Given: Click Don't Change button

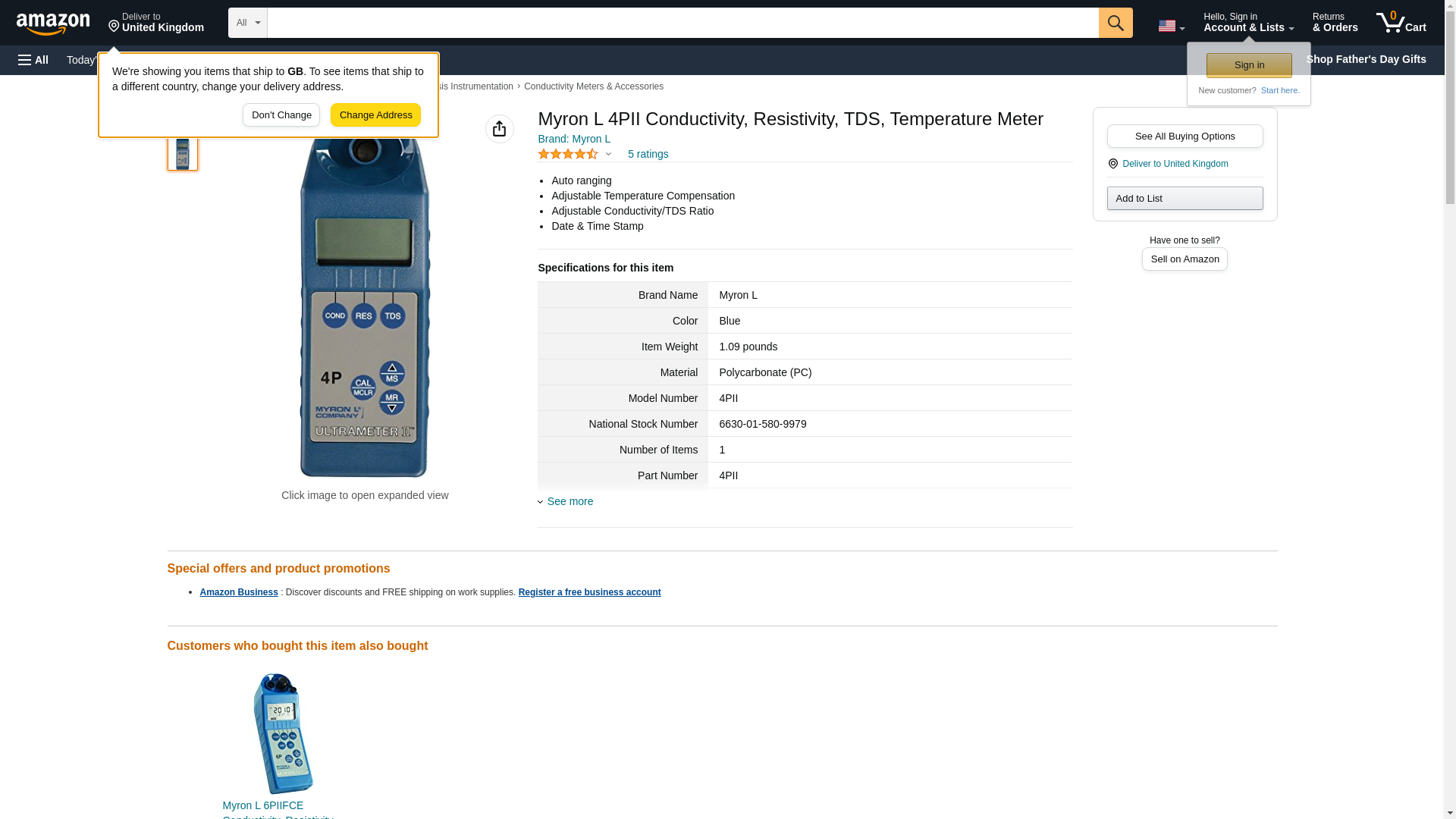Looking at the screenshot, I should pyautogui.click(x=281, y=115).
